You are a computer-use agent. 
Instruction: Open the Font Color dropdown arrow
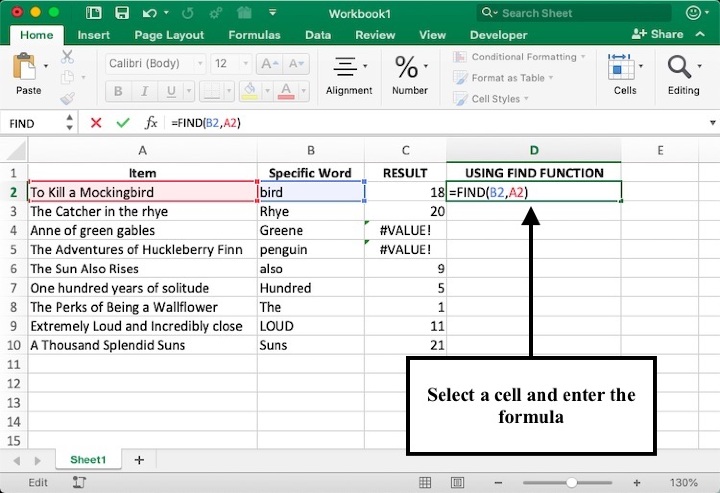303,91
